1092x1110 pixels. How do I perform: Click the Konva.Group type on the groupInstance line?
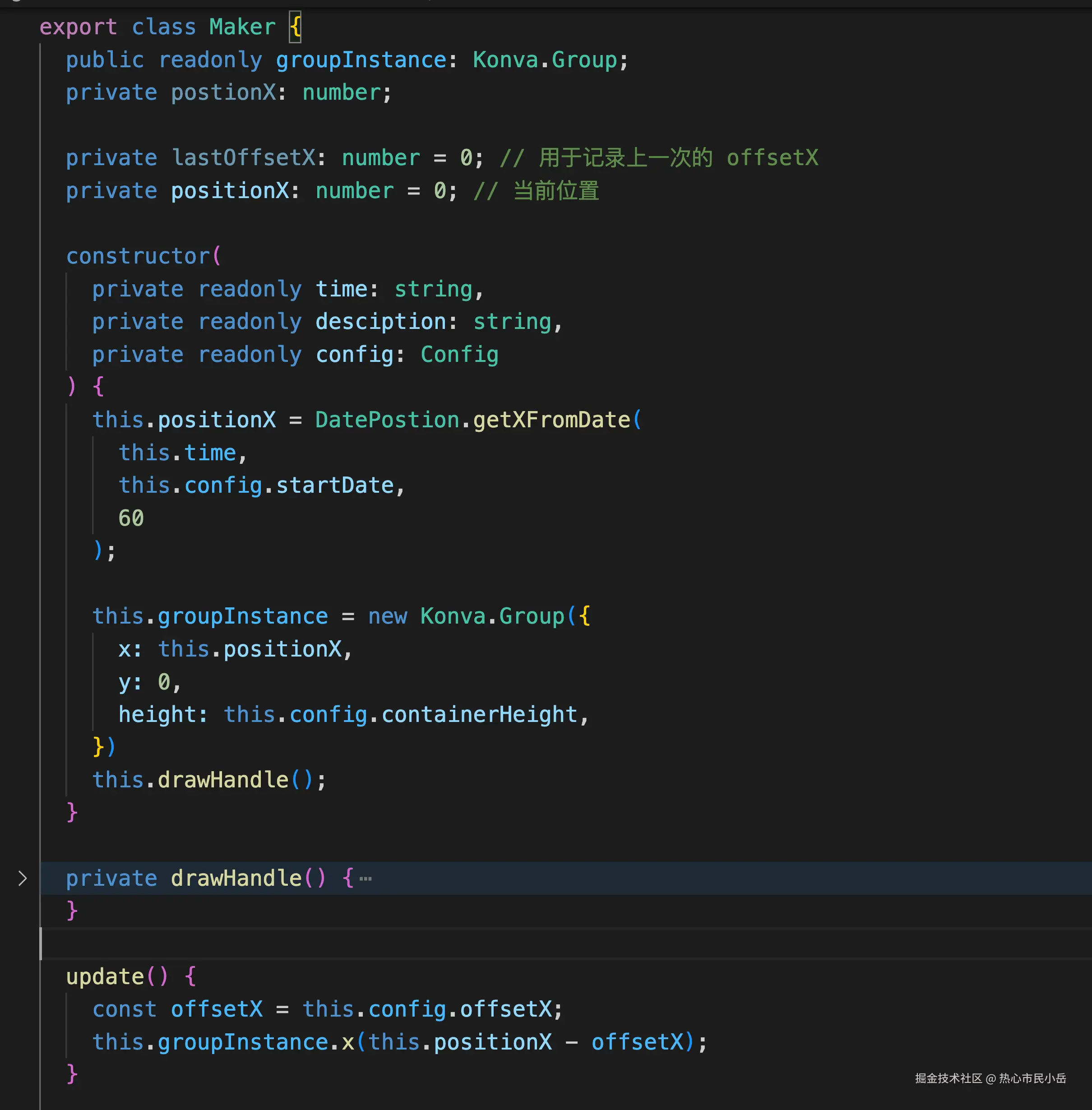(544, 60)
